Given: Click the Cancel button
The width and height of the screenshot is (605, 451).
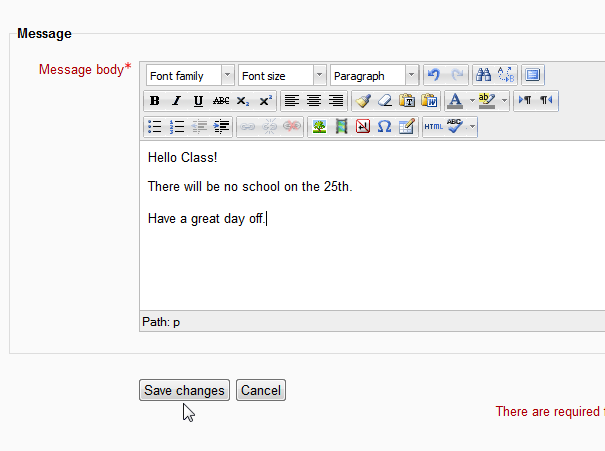Looking at the screenshot, I should [x=261, y=390].
